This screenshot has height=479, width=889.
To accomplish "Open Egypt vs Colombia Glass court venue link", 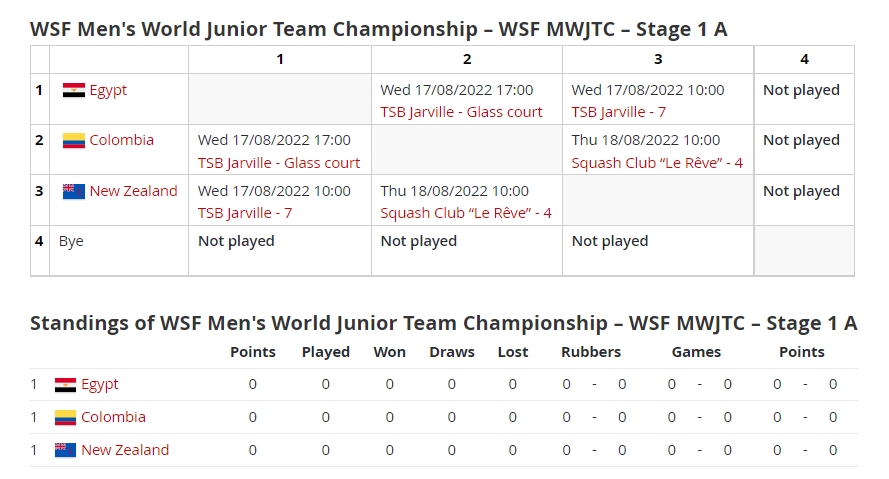I will coord(461,112).
